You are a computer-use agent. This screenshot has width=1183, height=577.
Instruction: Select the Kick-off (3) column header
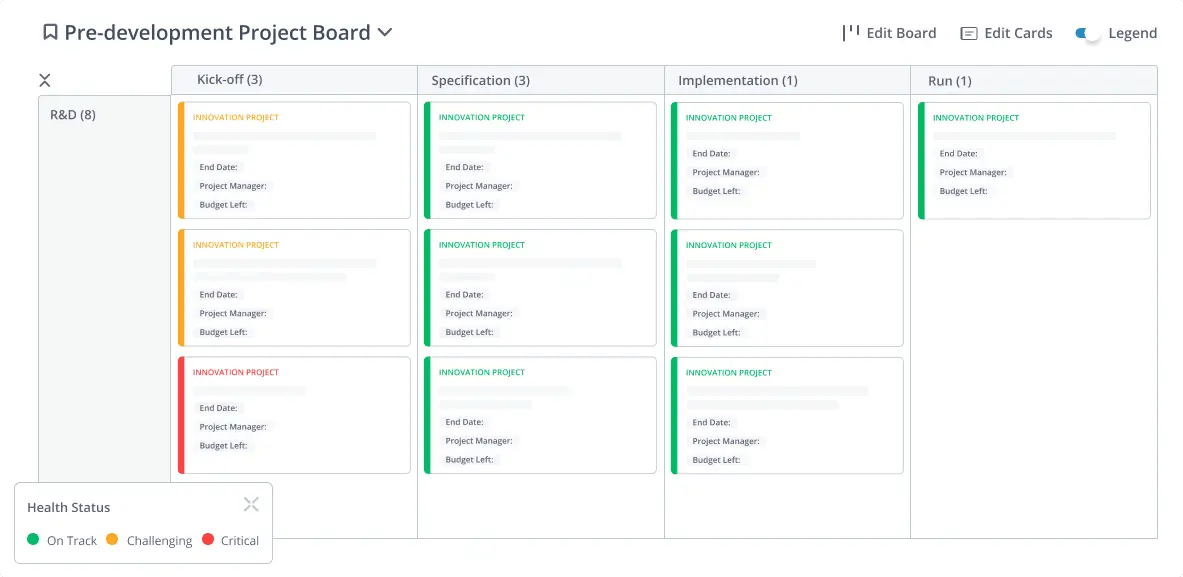click(230, 80)
